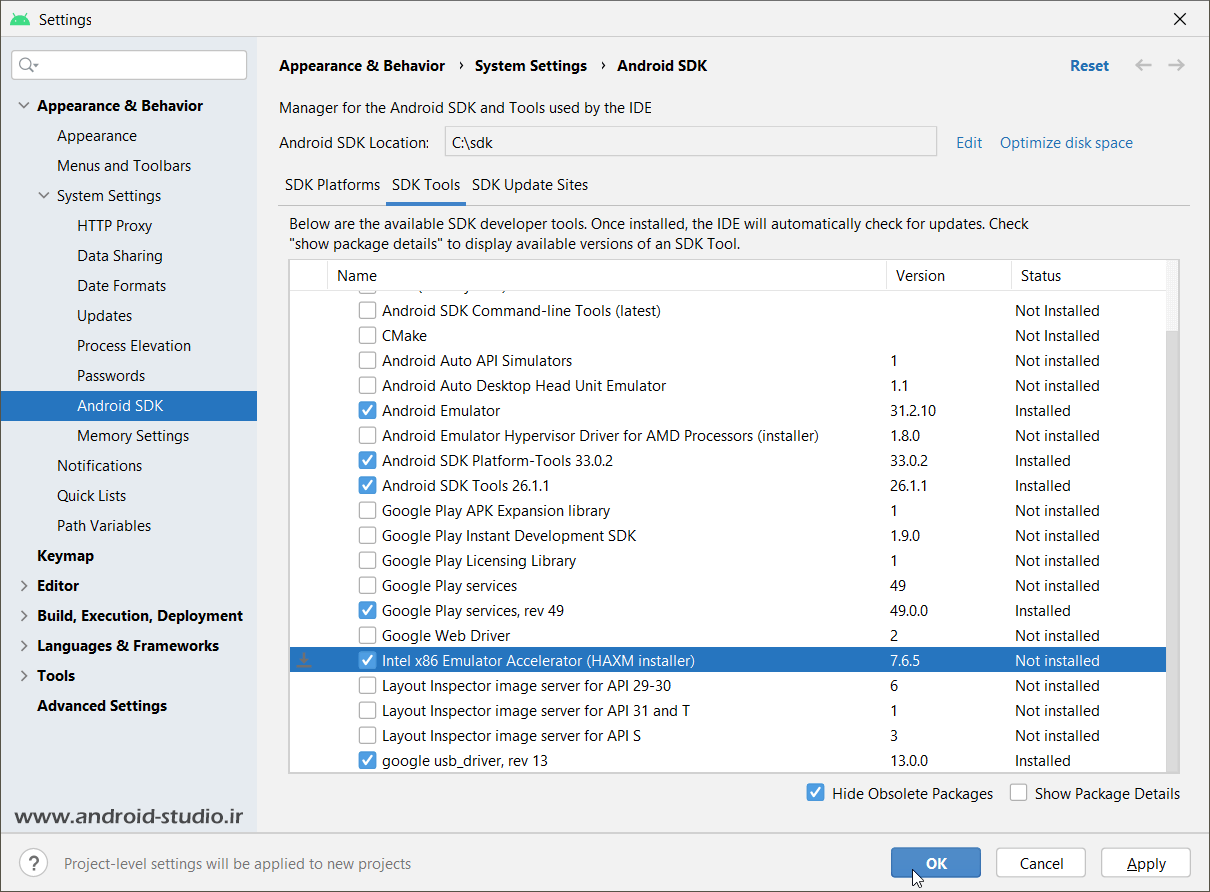Check Layout Inspector image server for API S

point(367,736)
